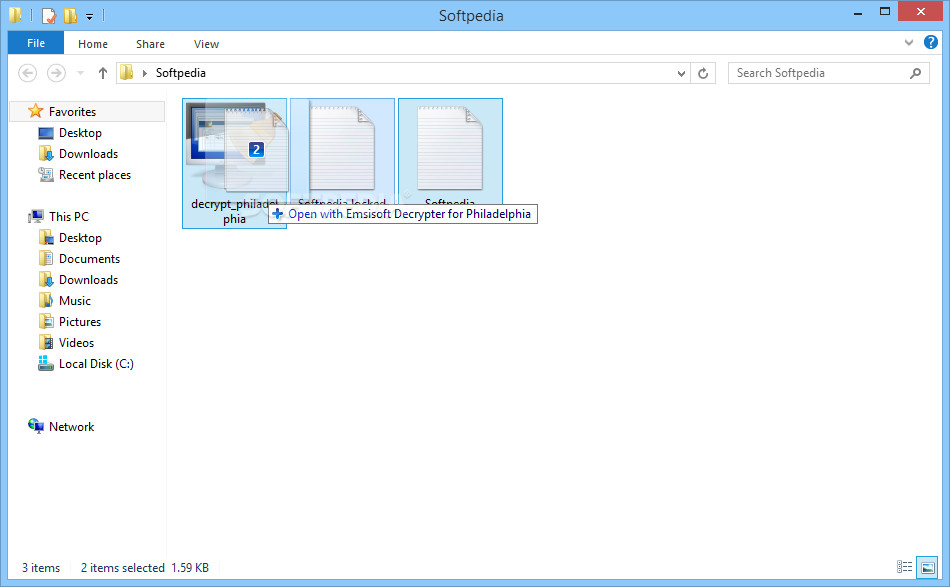
Task: Maximize the Softpedia window
Action: tap(885, 12)
